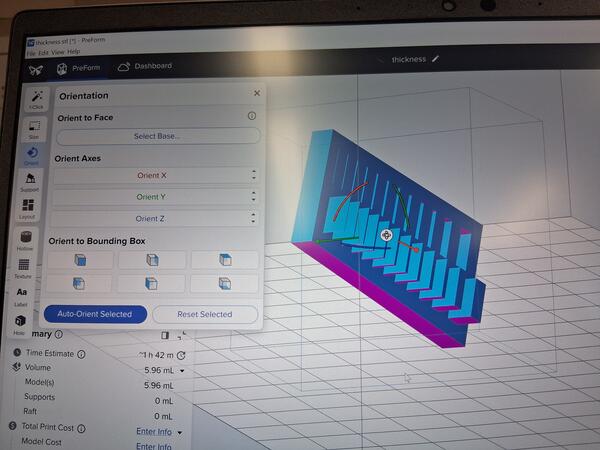Image resolution: width=600 pixels, height=450 pixels.
Task: Click the Raft 0 mL value
Action: (x=164, y=416)
